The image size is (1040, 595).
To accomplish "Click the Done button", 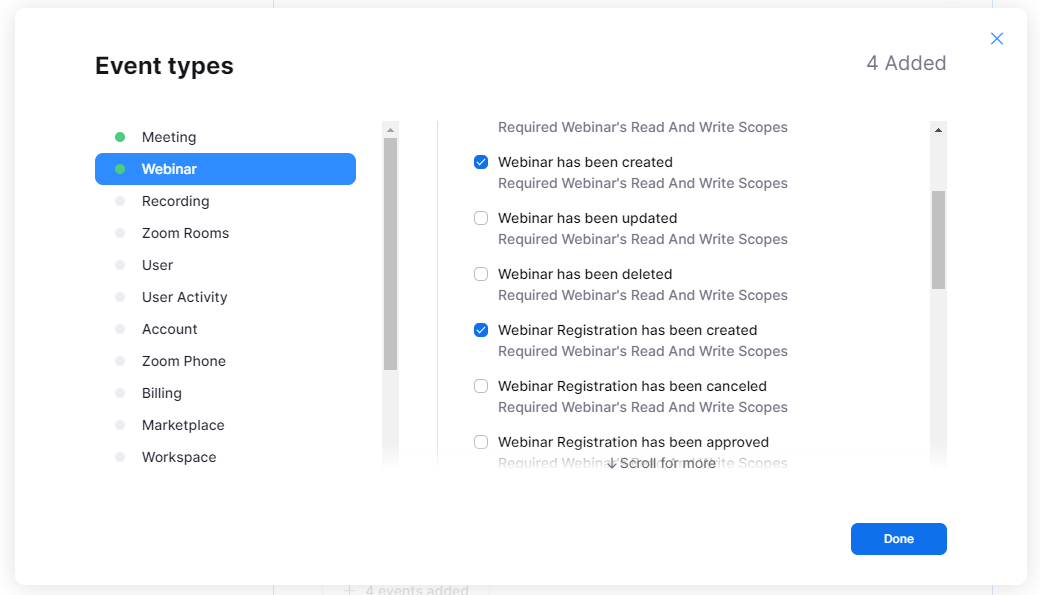I will point(898,539).
